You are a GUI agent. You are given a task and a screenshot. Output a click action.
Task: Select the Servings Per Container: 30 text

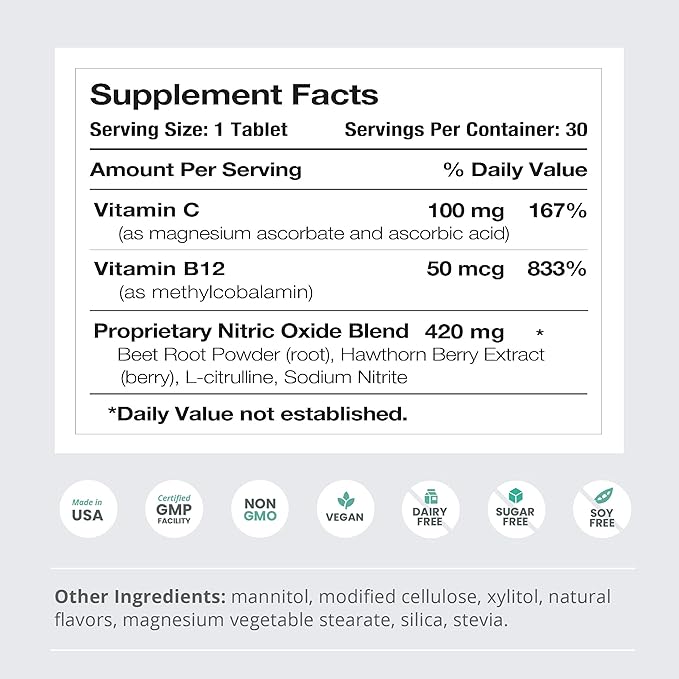click(x=465, y=130)
